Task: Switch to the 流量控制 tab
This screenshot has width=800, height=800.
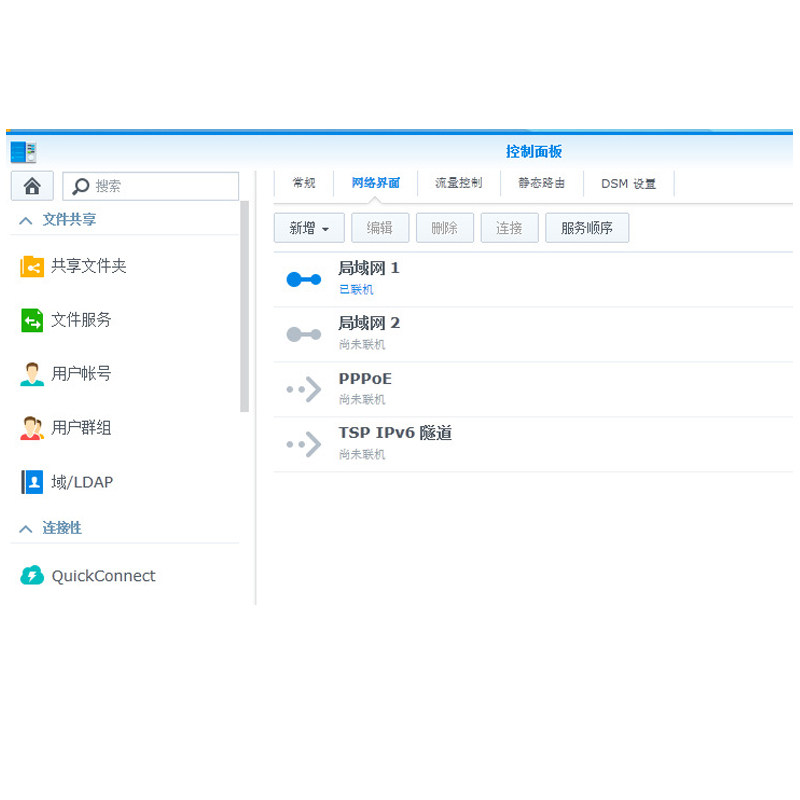Action: click(x=459, y=183)
